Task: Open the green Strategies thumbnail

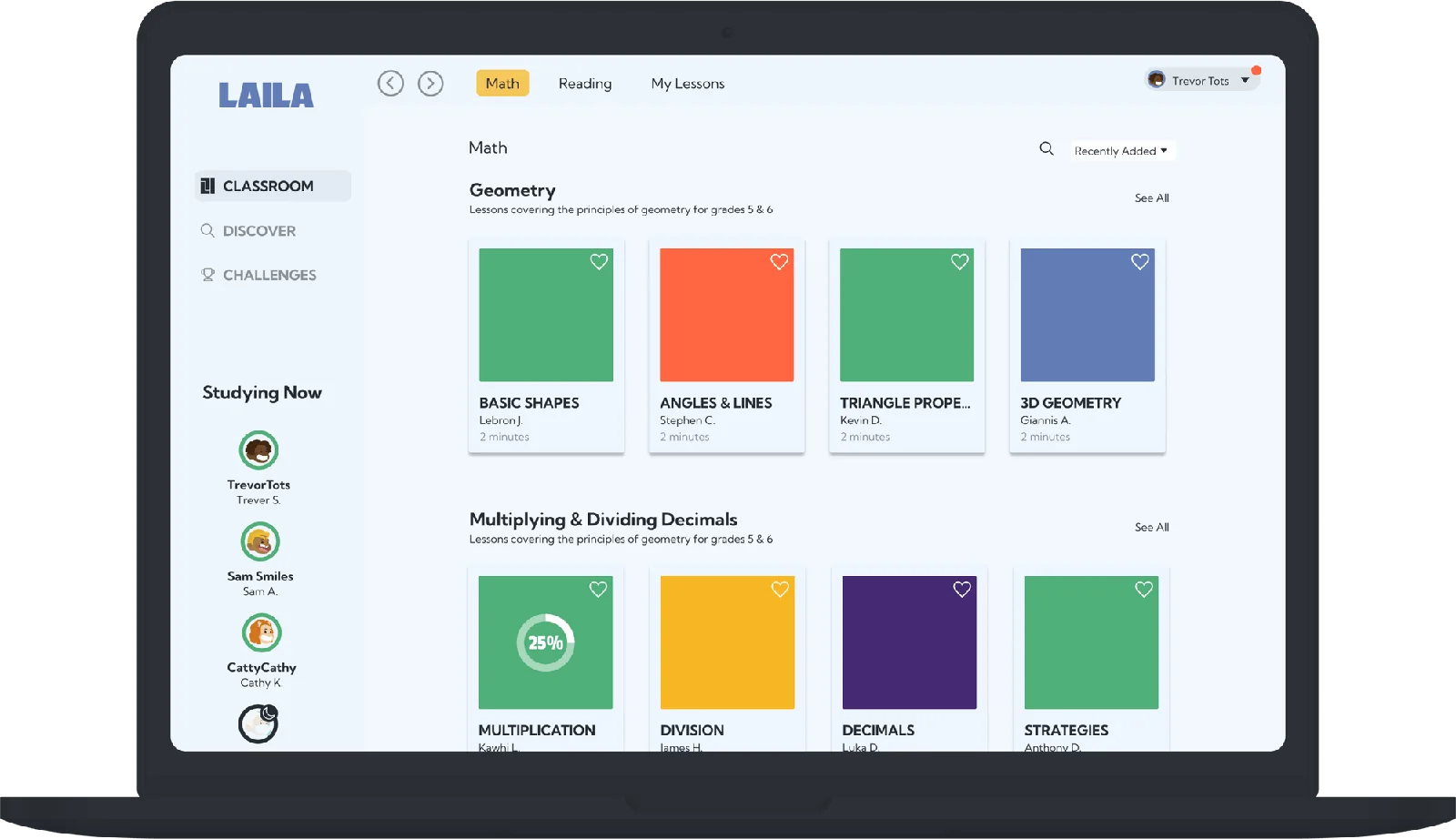Action: pos(1091,642)
